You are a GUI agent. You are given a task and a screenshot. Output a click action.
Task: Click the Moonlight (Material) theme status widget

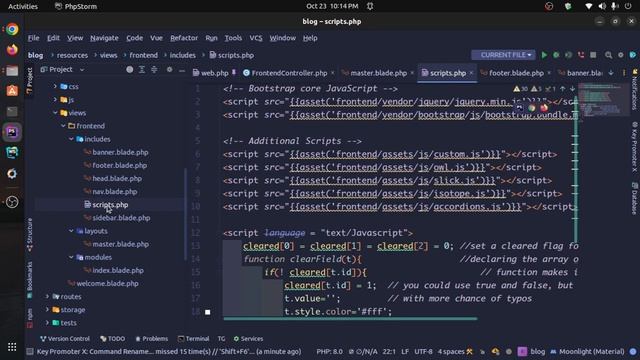pos(587,351)
